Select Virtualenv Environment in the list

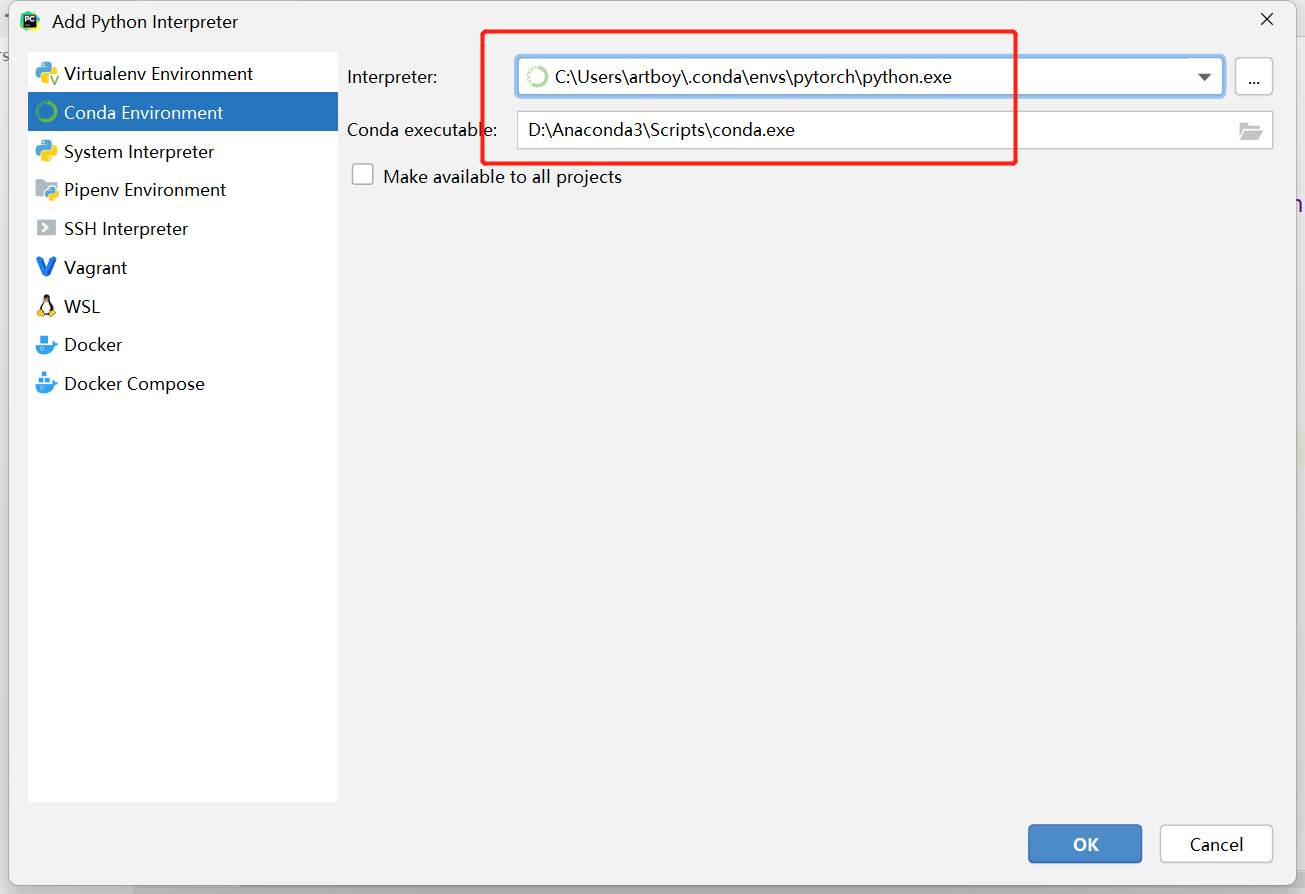(183, 74)
